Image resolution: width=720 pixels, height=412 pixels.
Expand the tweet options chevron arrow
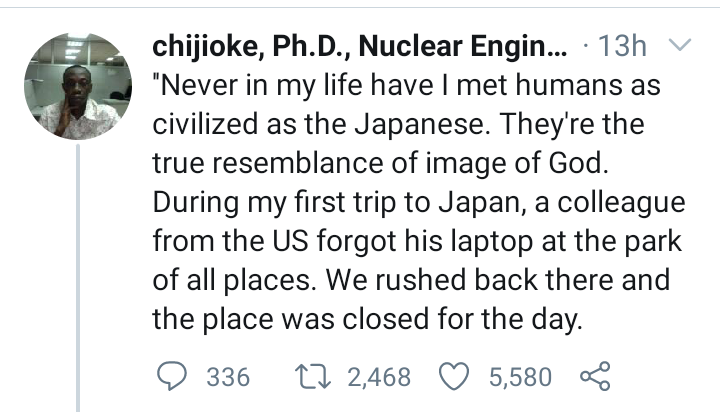678,46
